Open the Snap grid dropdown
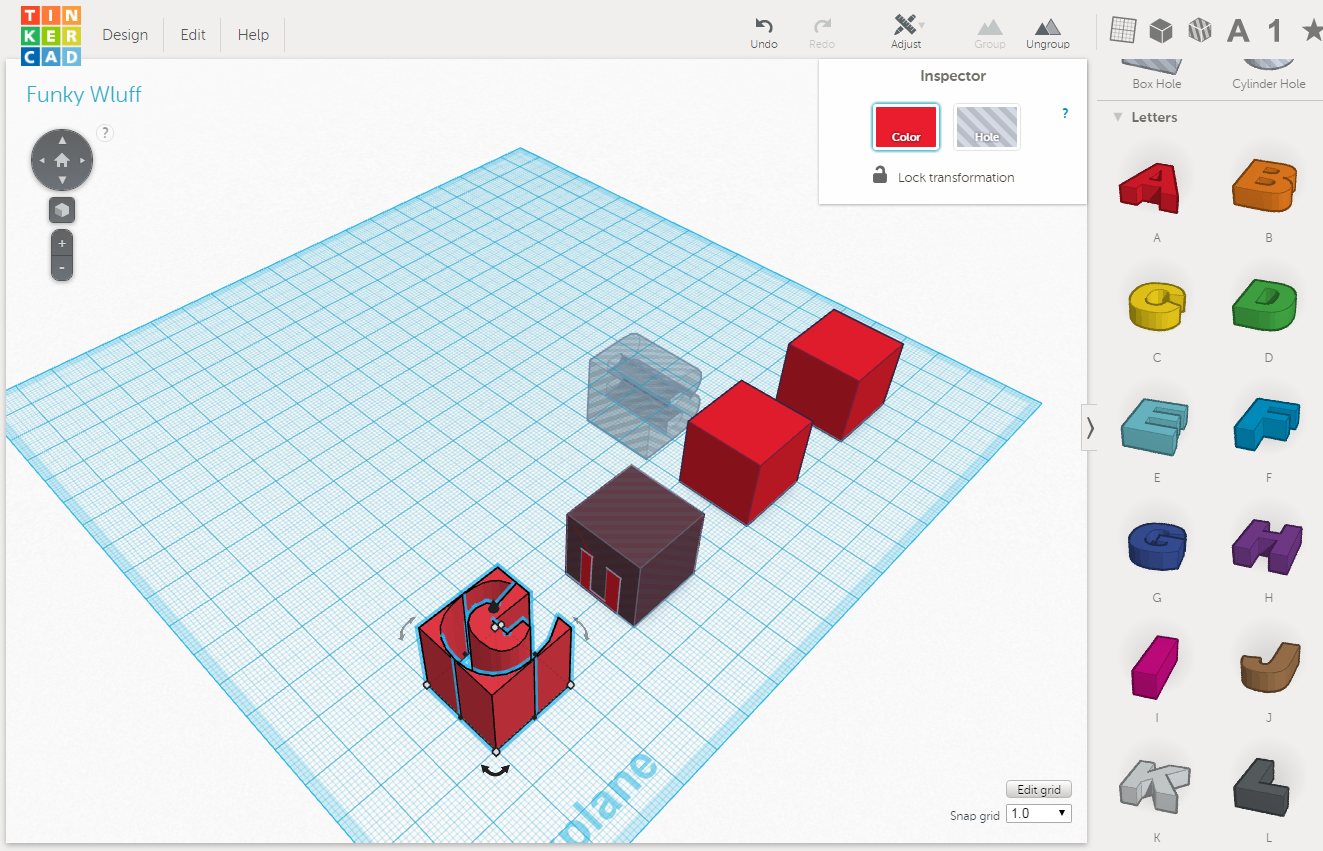 (x=1038, y=813)
